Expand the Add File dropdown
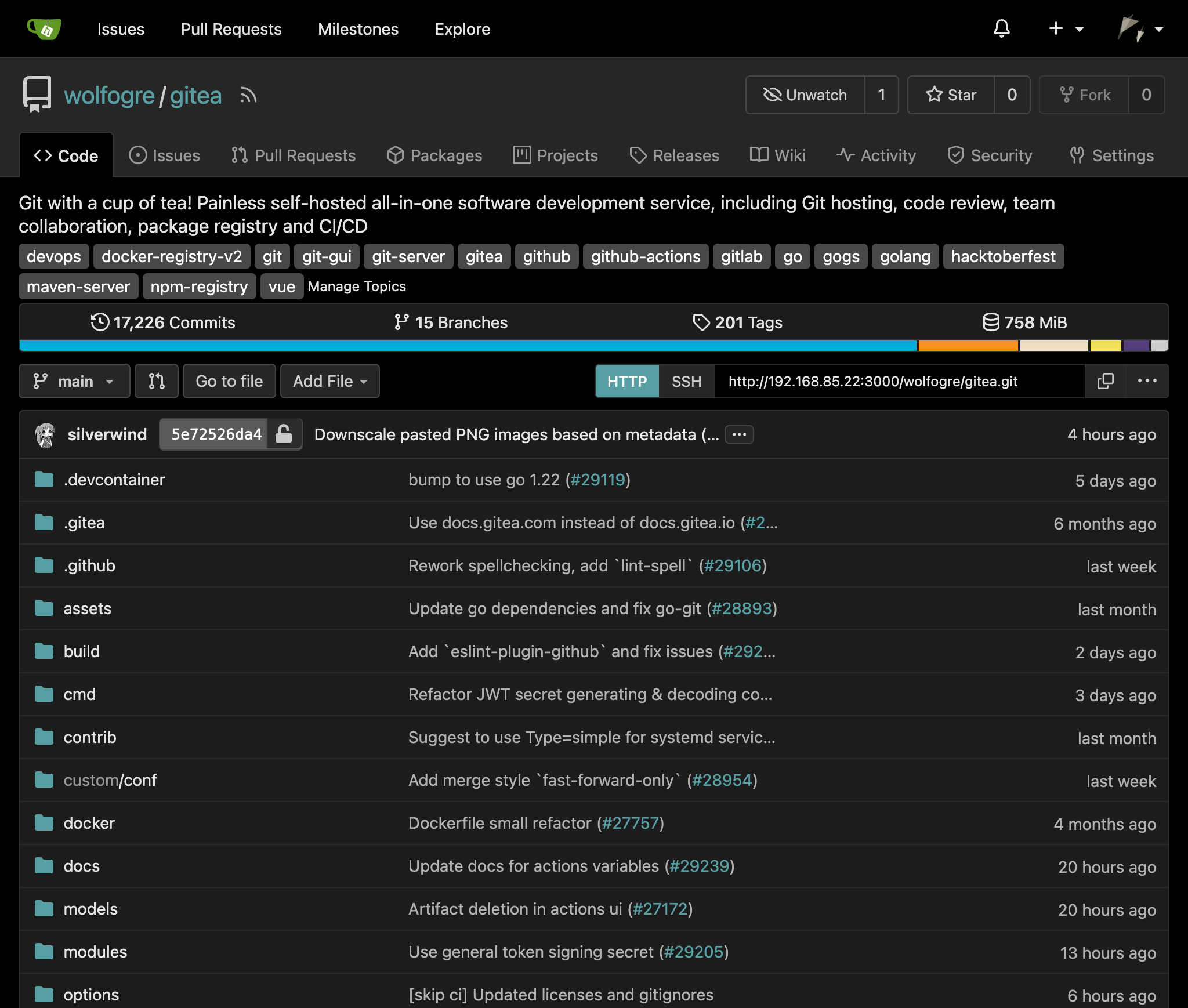The height and width of the screenshot is (1008, 1188). [x=330, y=381]
